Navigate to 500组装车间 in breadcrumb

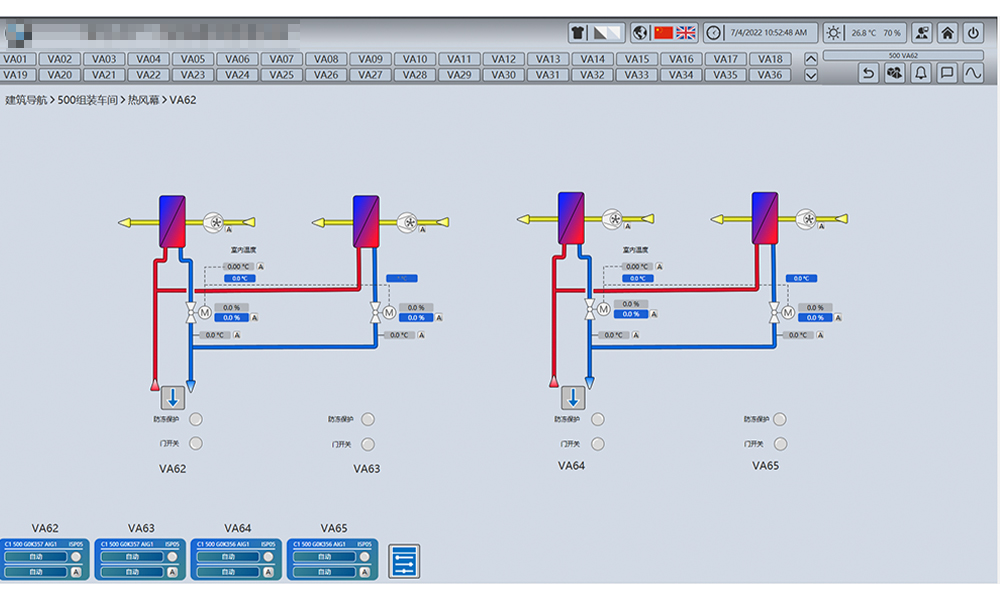click(89, 100)
